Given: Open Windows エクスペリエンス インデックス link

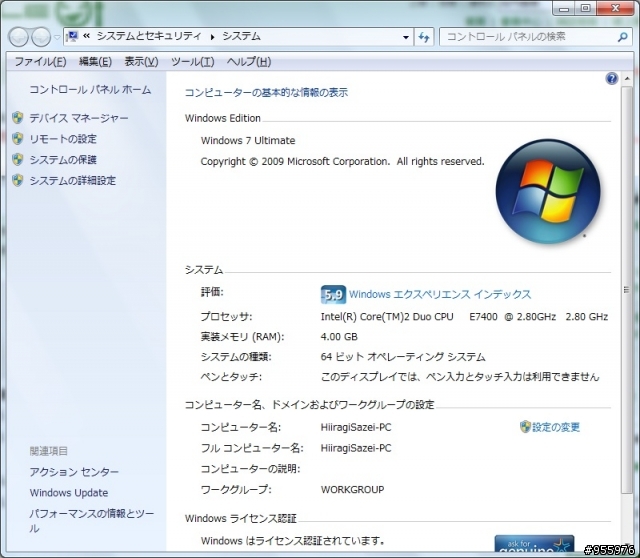Looking at the screenshot, I should click(x=440, y=294).
